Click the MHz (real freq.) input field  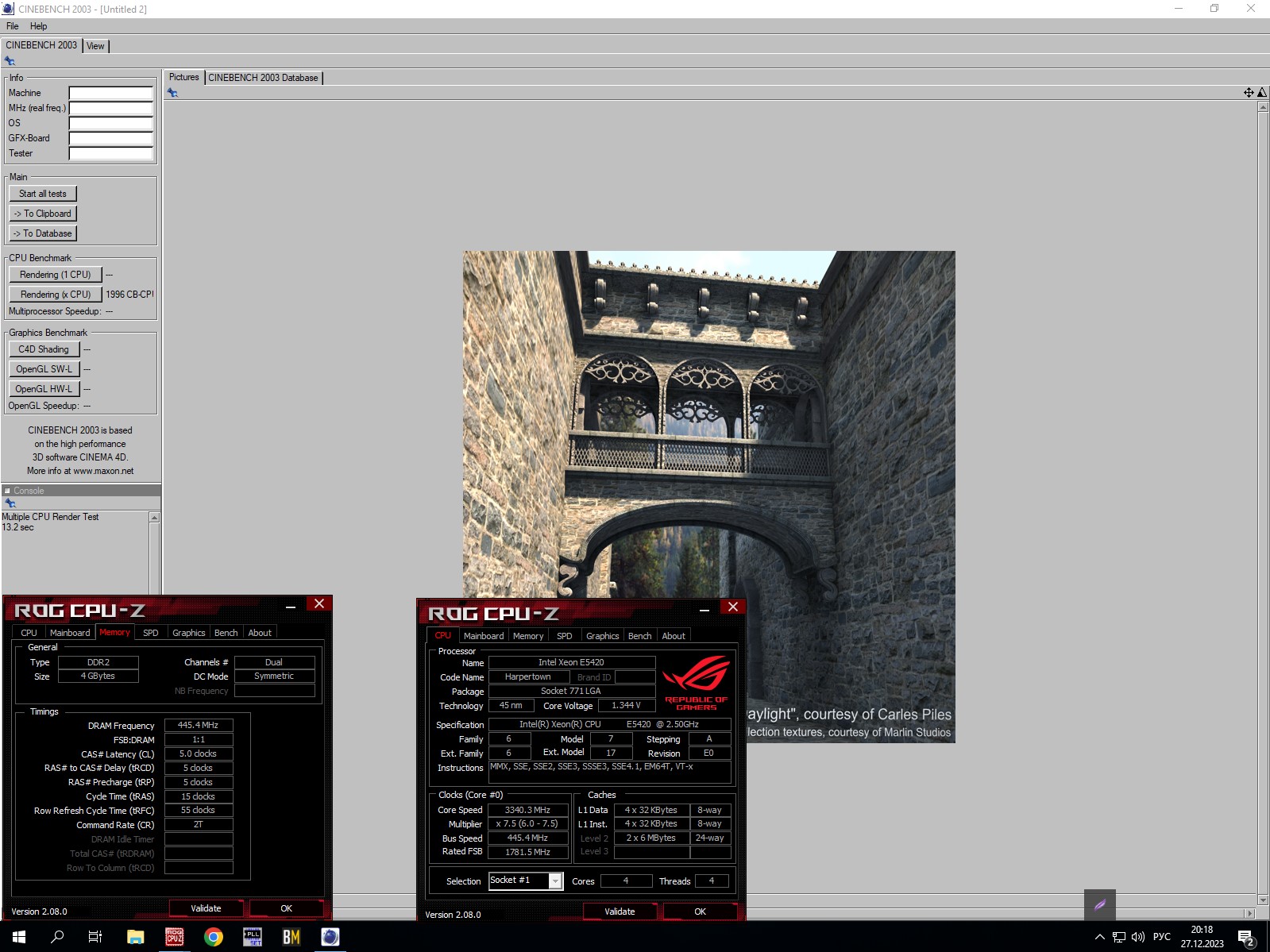point(110,108)
